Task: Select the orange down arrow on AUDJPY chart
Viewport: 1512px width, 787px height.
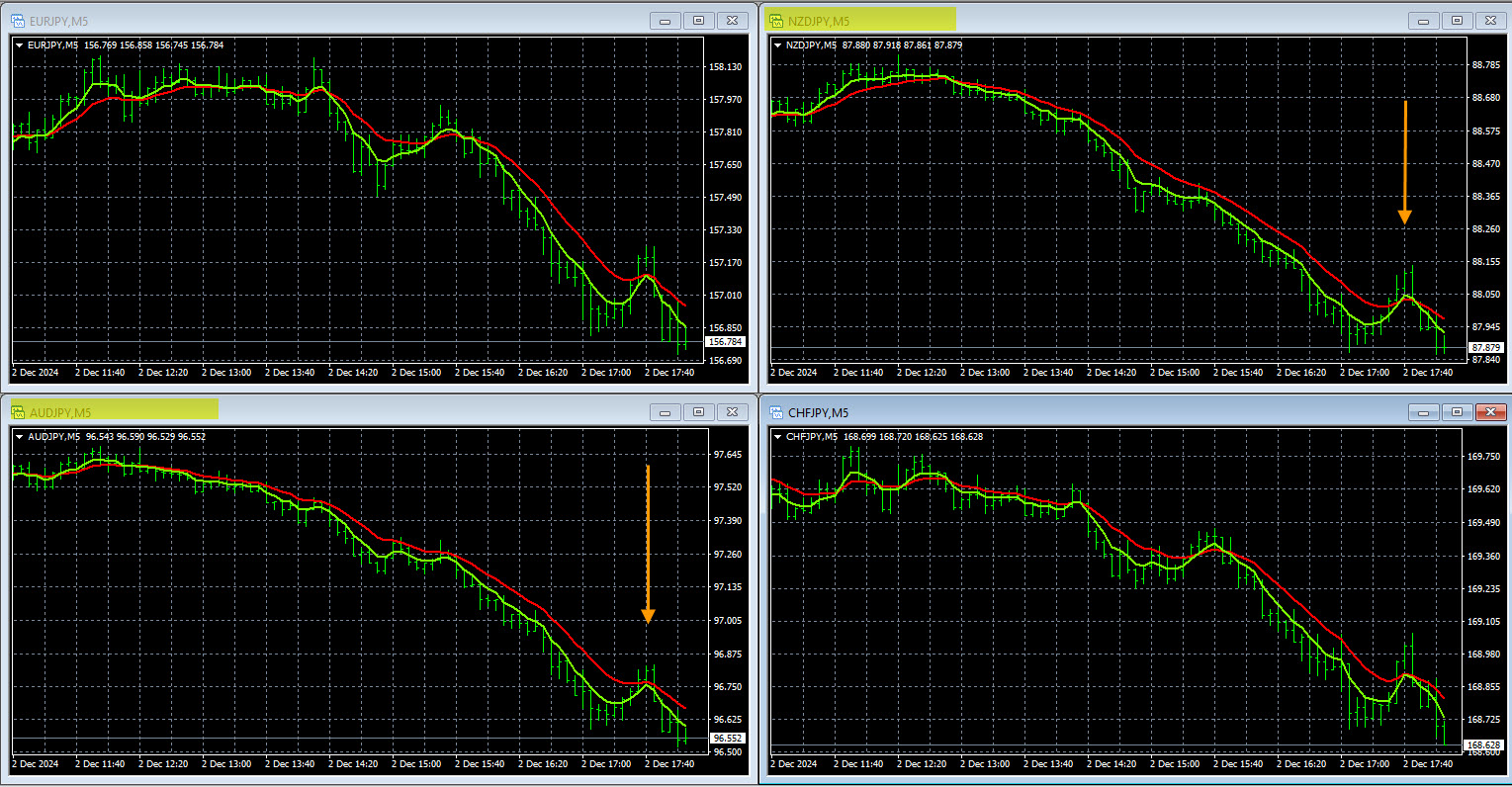Action: pyautogui.click(x=648, y=544)
